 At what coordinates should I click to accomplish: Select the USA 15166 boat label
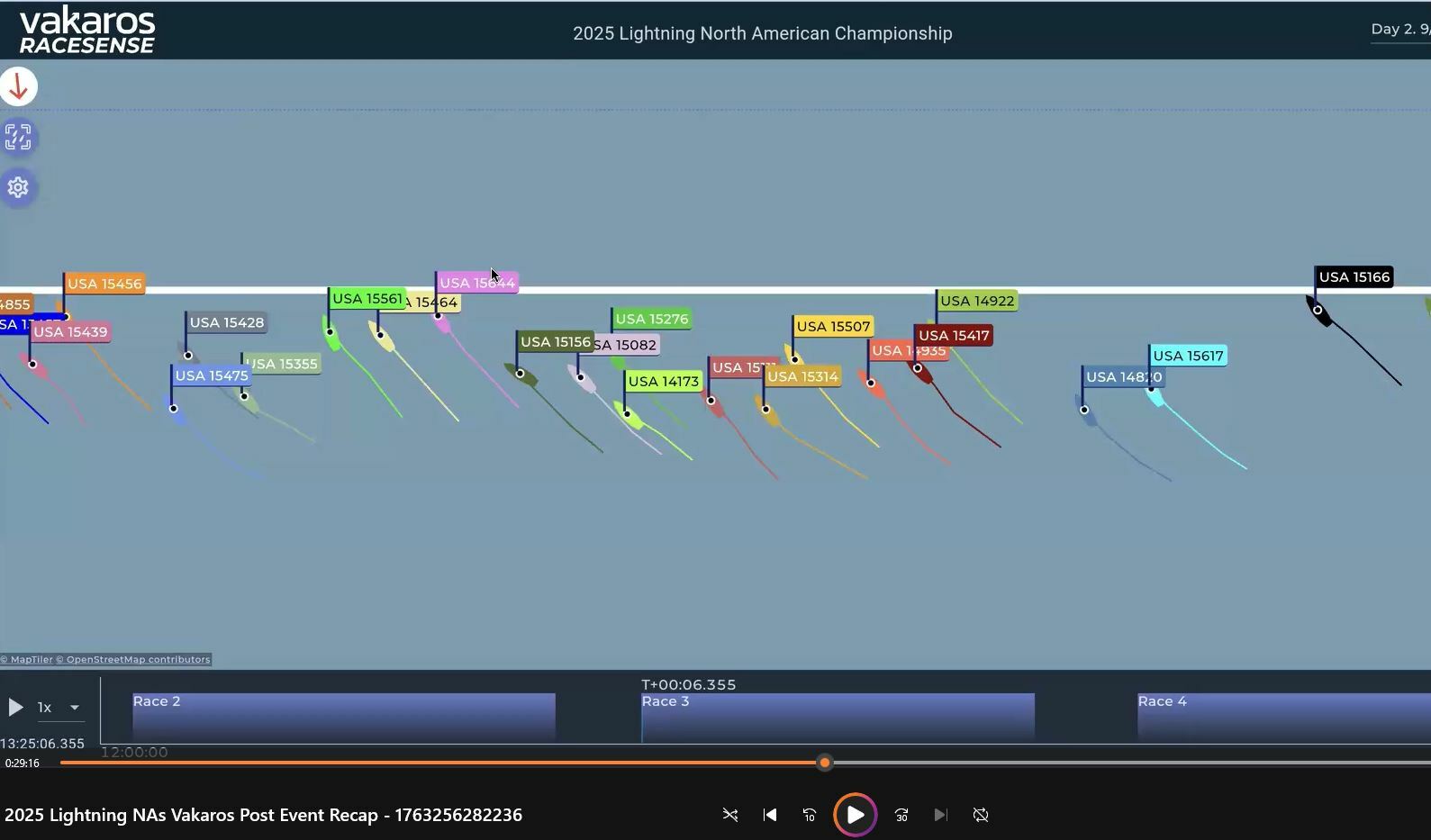point(1354,277)
